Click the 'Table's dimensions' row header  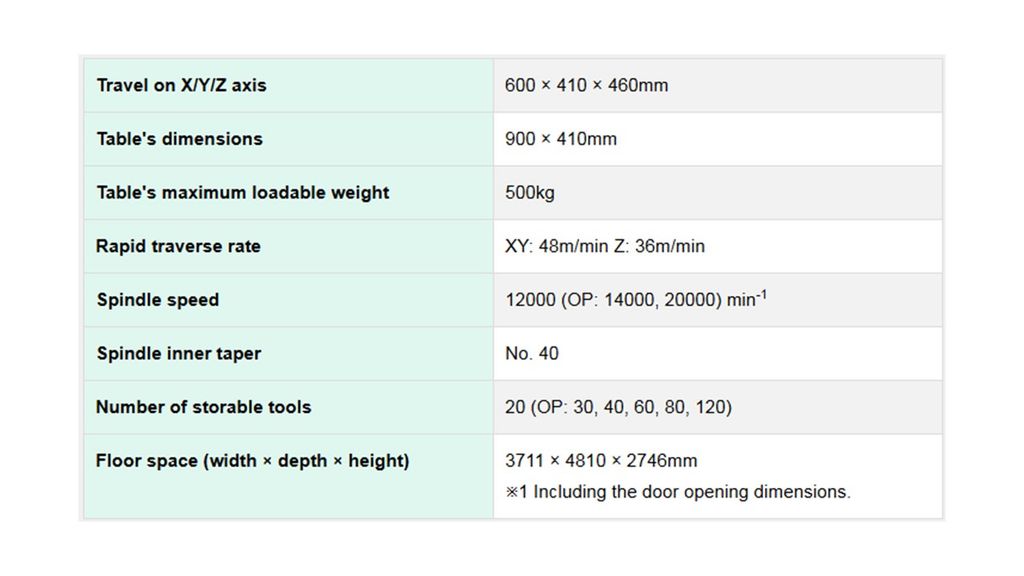[179, 139]
